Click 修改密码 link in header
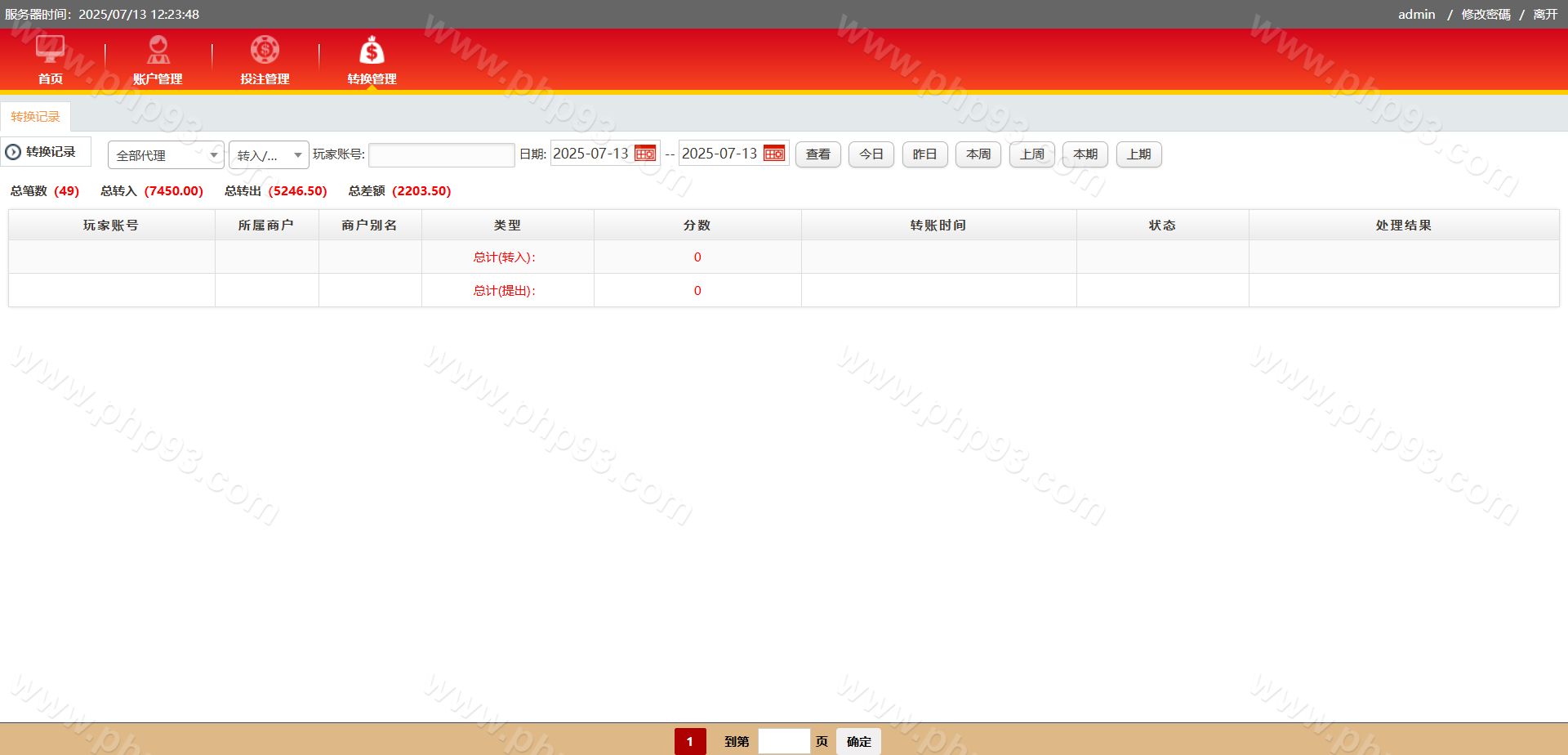Screen dimensions: 1568x755 1486,15
